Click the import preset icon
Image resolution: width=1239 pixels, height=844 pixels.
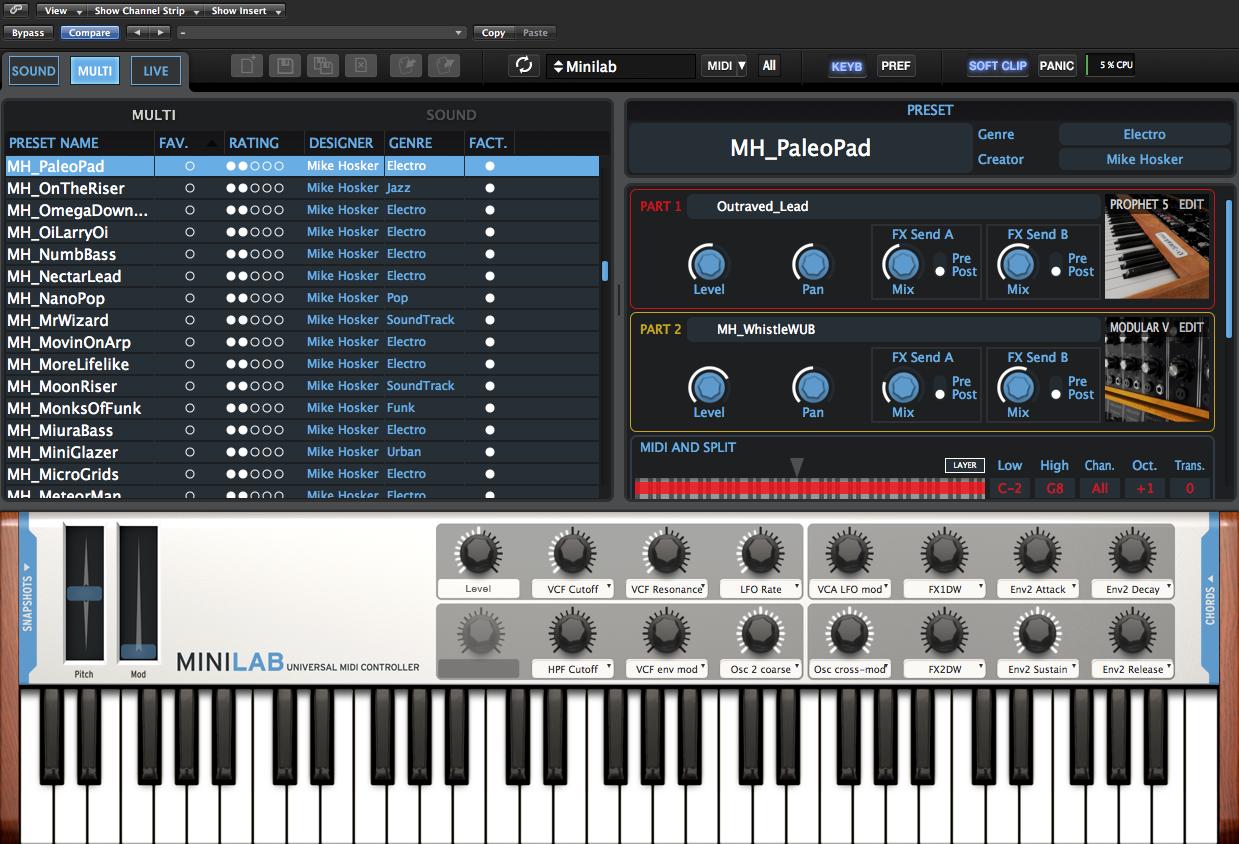[405, 66]
